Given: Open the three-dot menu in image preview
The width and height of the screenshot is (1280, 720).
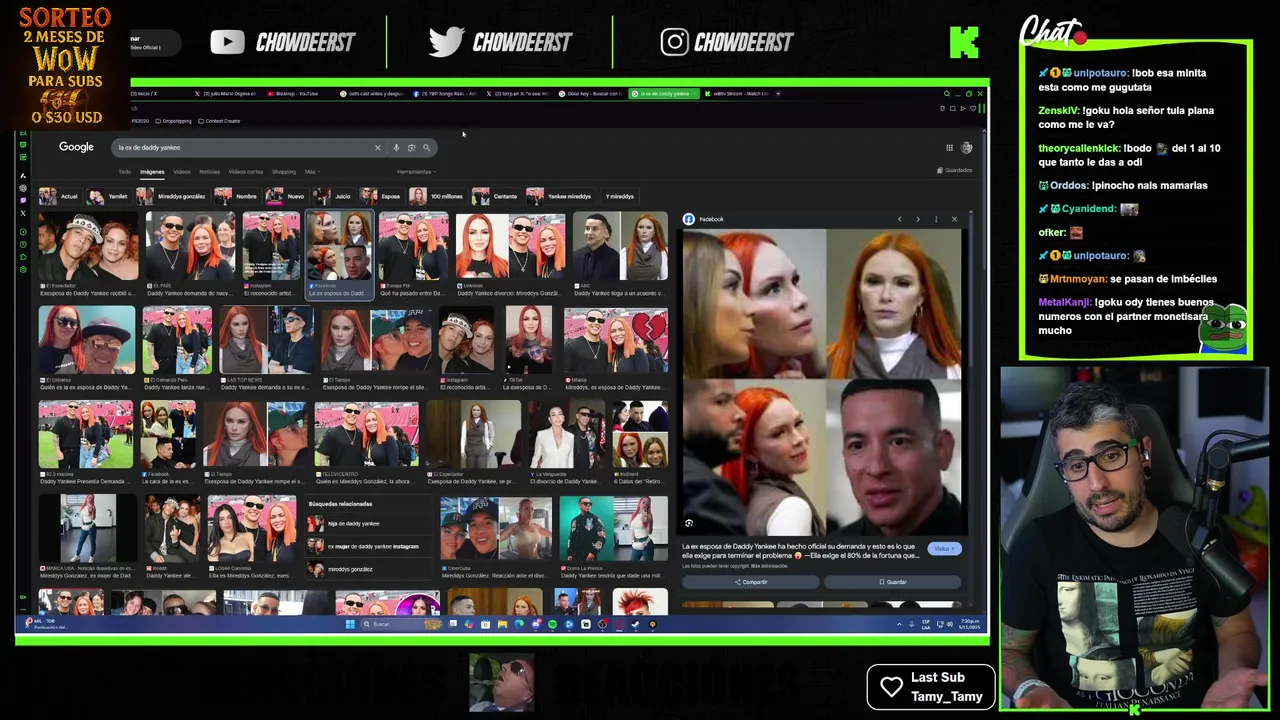Looking at the screenshot, I should coord(936,219).
